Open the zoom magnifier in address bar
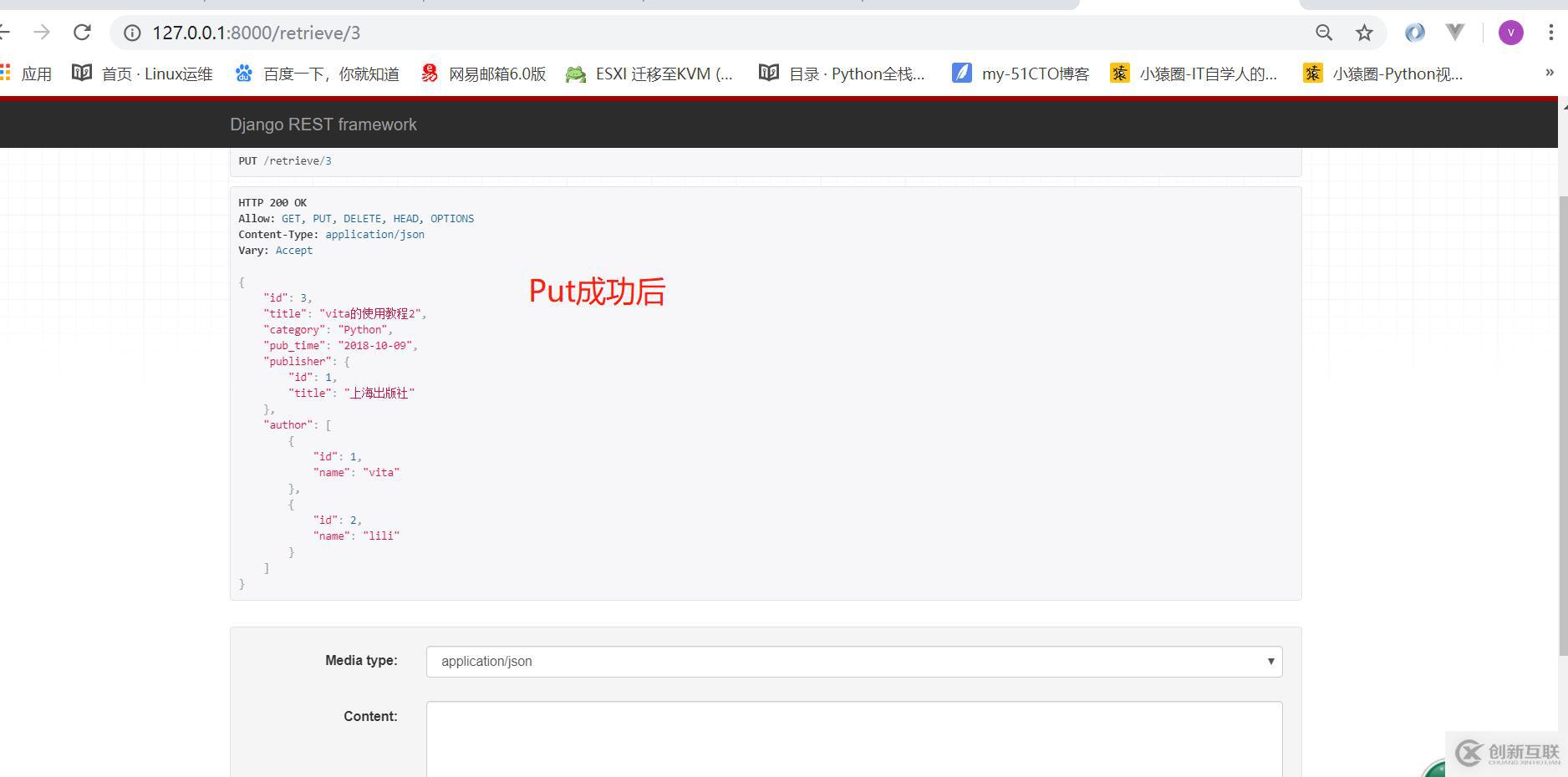Viewport: 1568px width, 777px height. click(1324, 33)
